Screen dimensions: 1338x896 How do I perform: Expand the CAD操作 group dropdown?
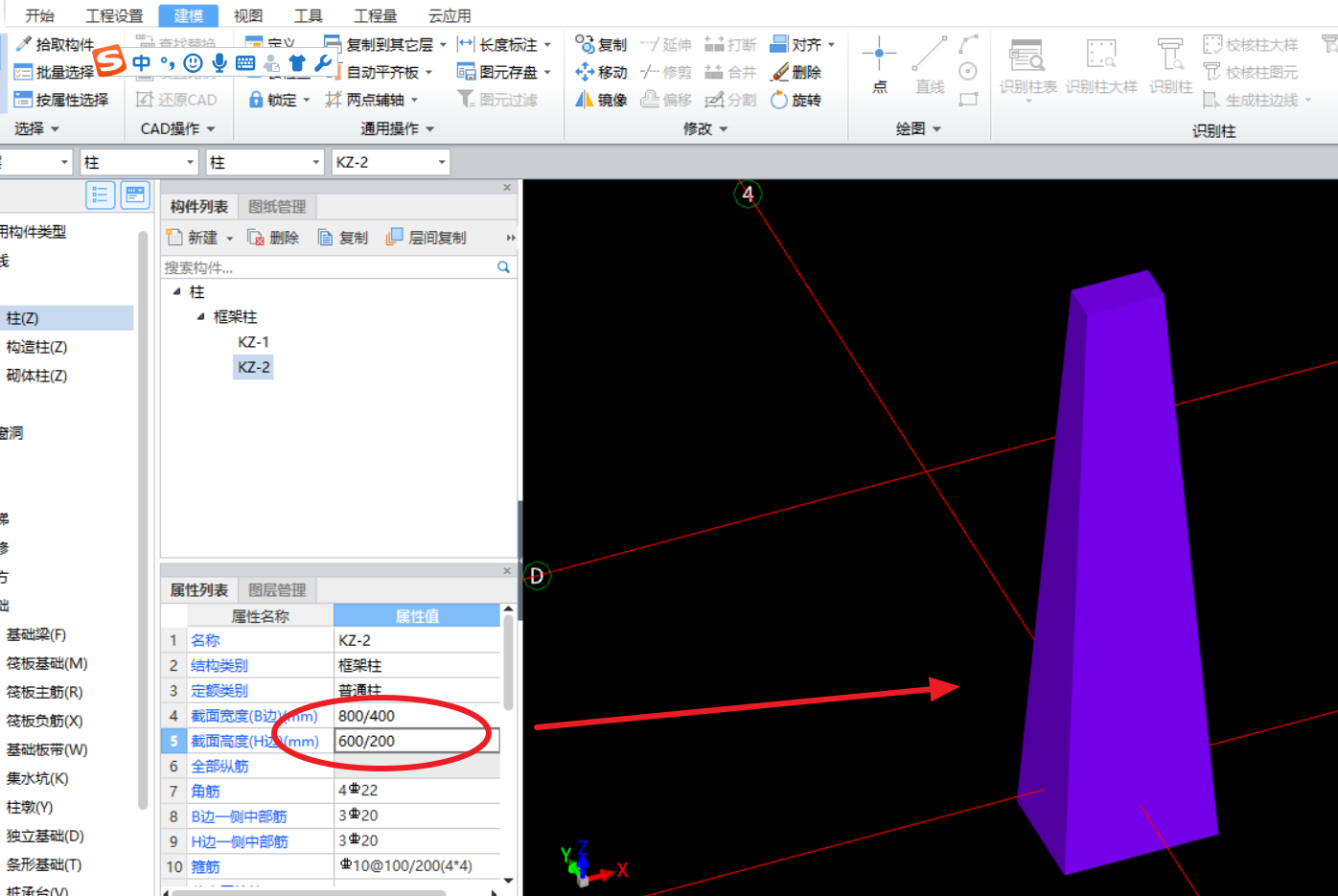coord(177,128)
